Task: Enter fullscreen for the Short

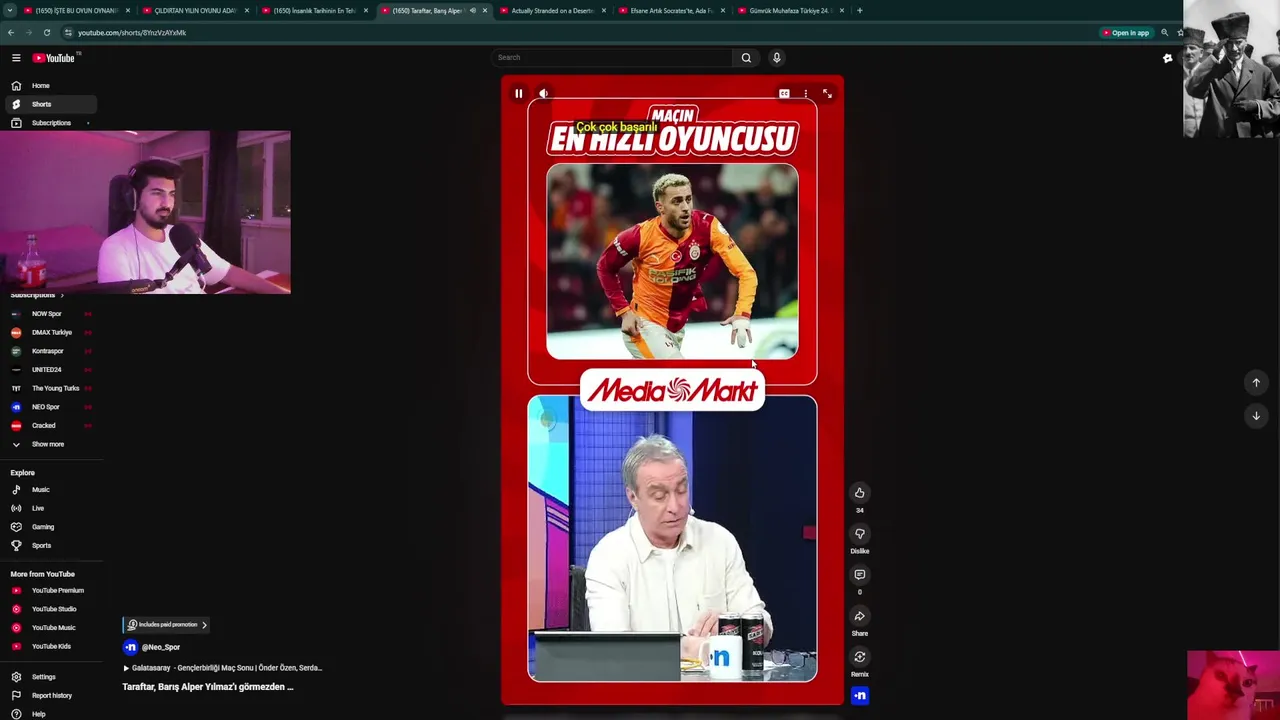Action: click(x=827, y=94)
